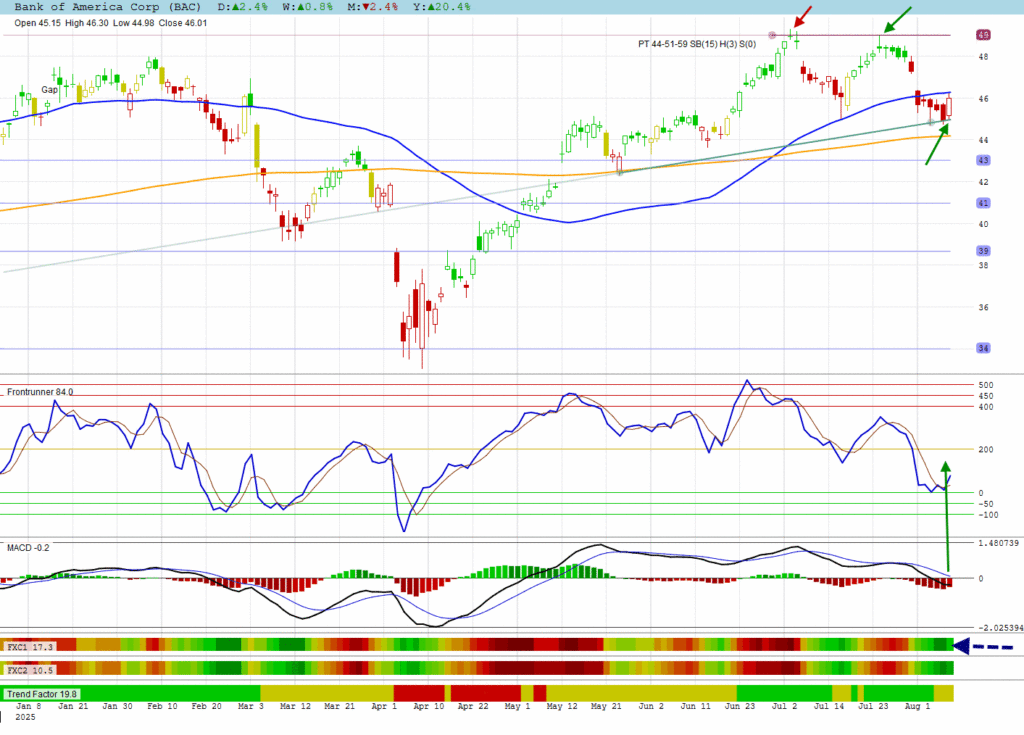The image size is (1024, 735).
Task: Click the Jul 14 date label
Action: (829, 706)
